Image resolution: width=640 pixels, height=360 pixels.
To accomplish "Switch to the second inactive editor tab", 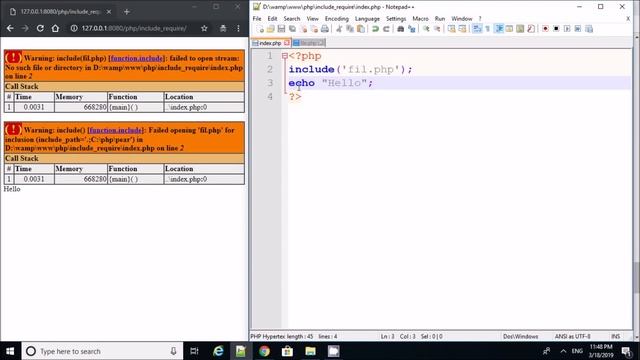I will (309, 43).
